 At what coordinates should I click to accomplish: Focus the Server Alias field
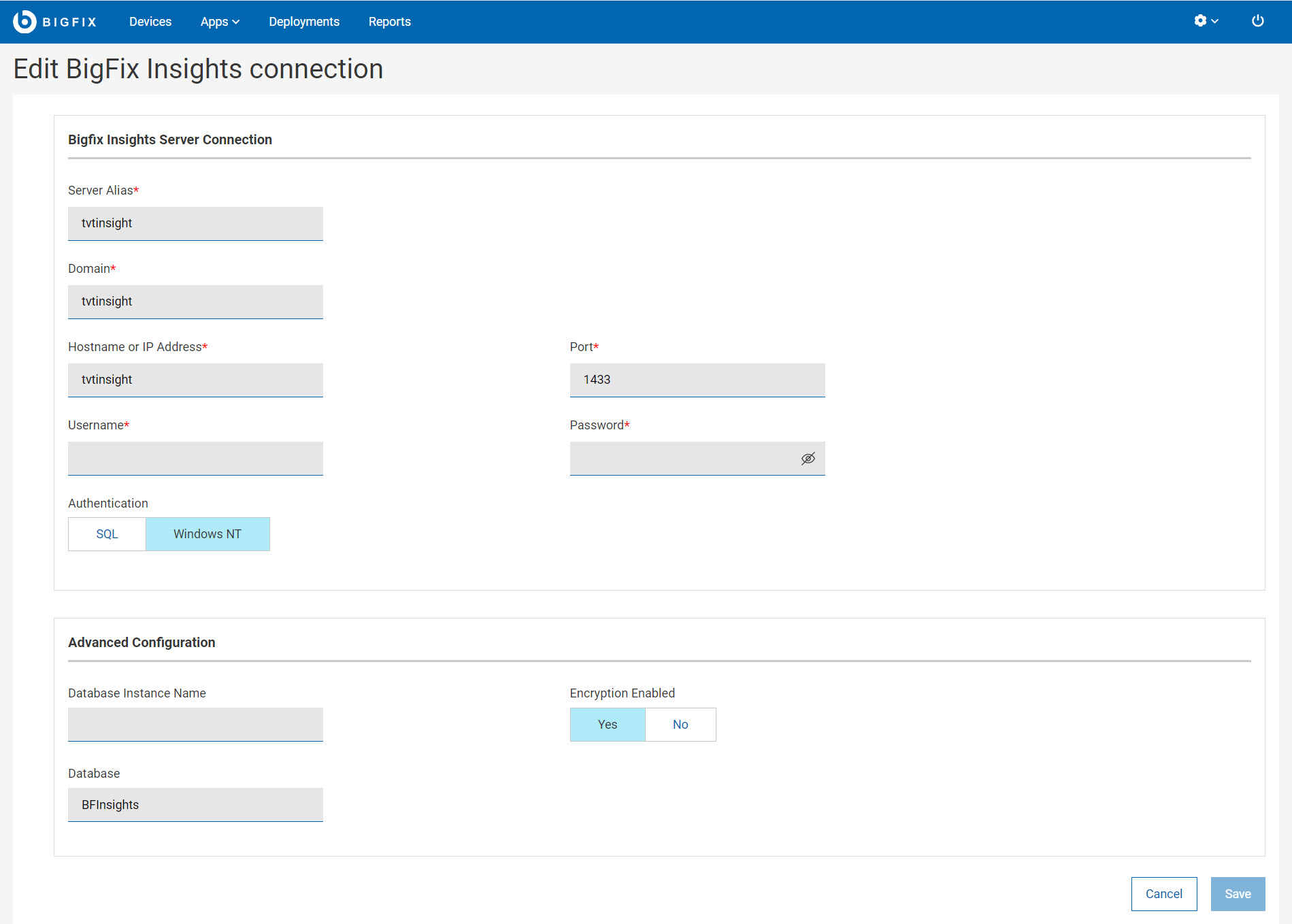tap(195, 224)
